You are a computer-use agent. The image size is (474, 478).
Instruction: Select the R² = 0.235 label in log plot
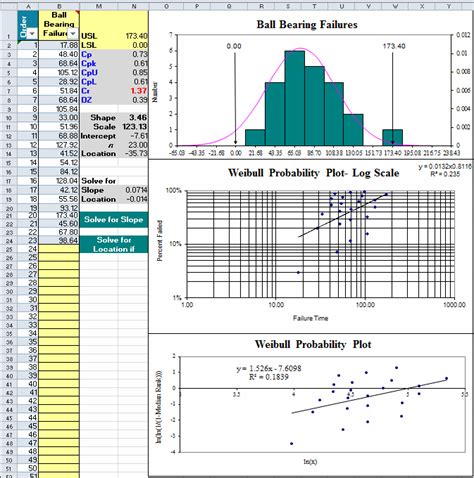[x=446, y=174]
